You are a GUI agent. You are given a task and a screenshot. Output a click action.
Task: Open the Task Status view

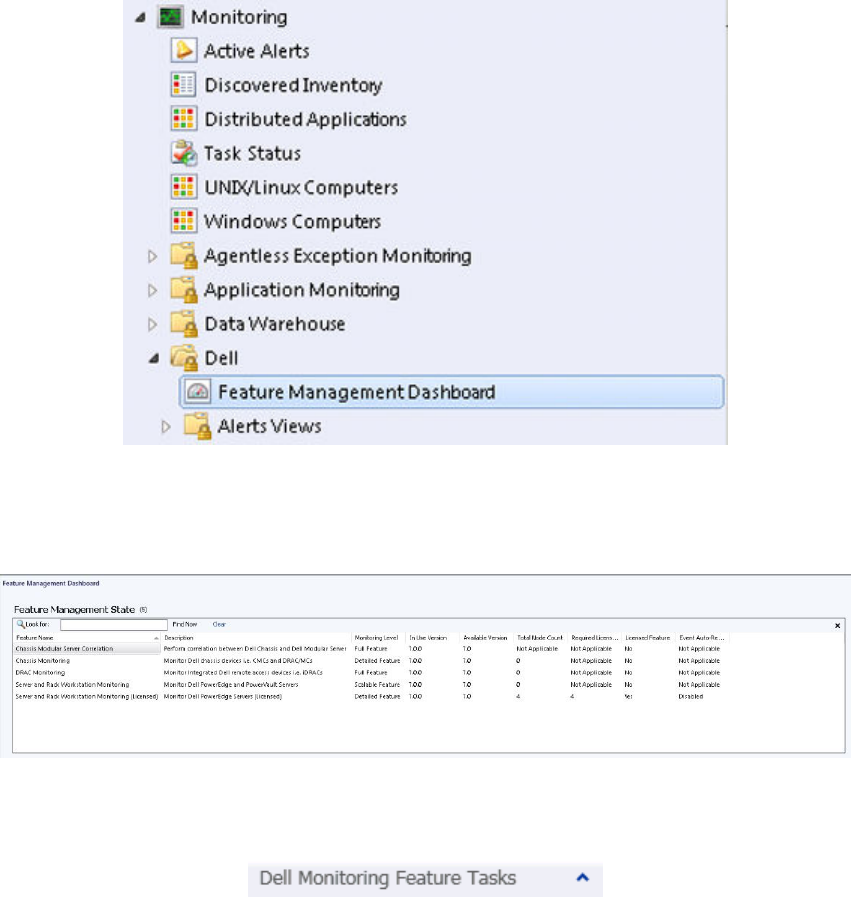(252, 153)
